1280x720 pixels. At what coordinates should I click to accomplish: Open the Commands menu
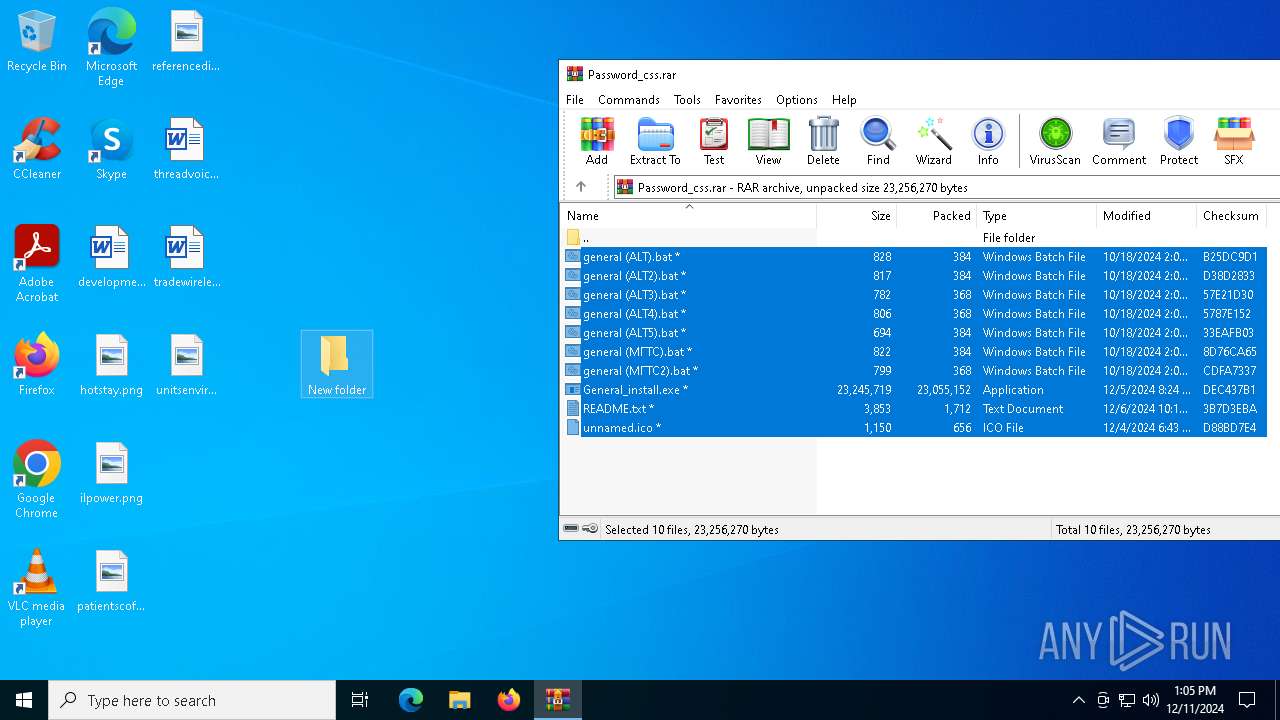629,100
